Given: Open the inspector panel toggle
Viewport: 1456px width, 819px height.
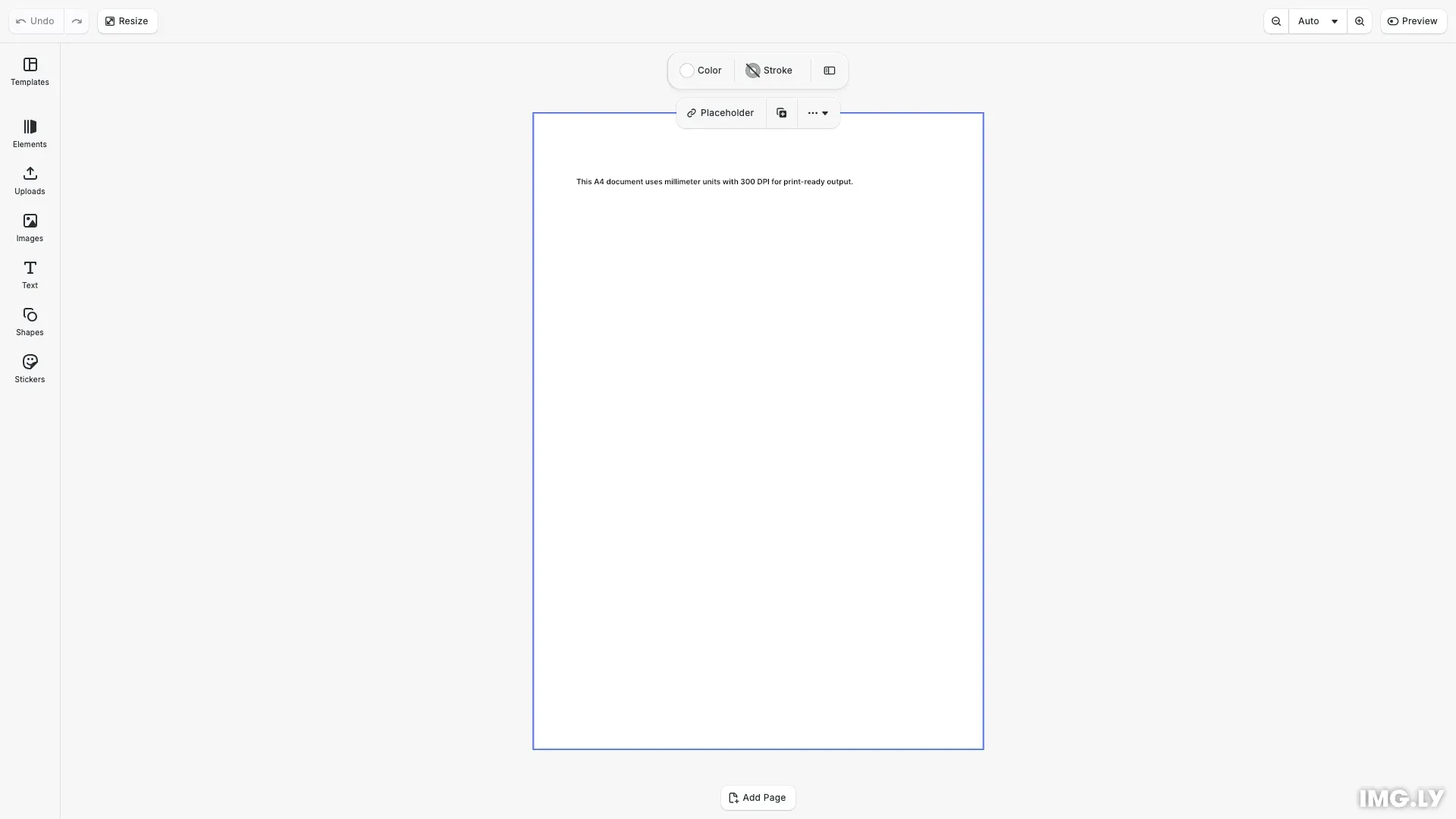Looking at the screenshot, I should point(829,70).
